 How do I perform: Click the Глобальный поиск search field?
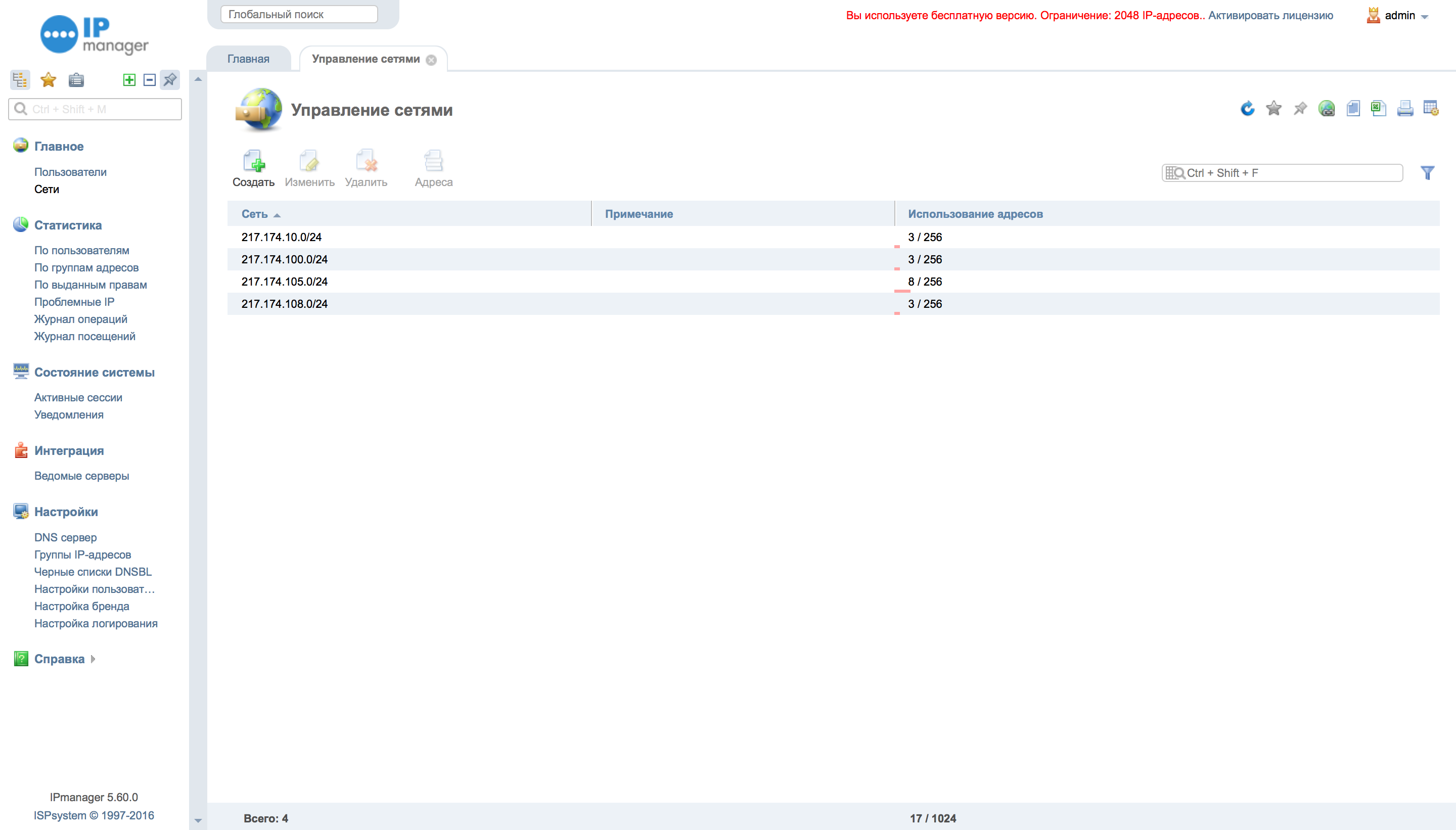[x=299, y=14]
